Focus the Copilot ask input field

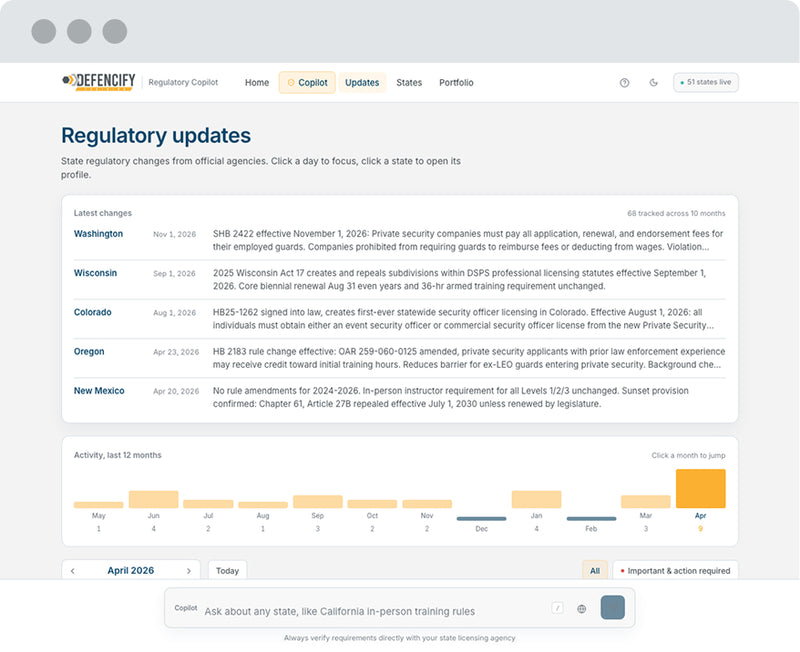tap(375, 611)
